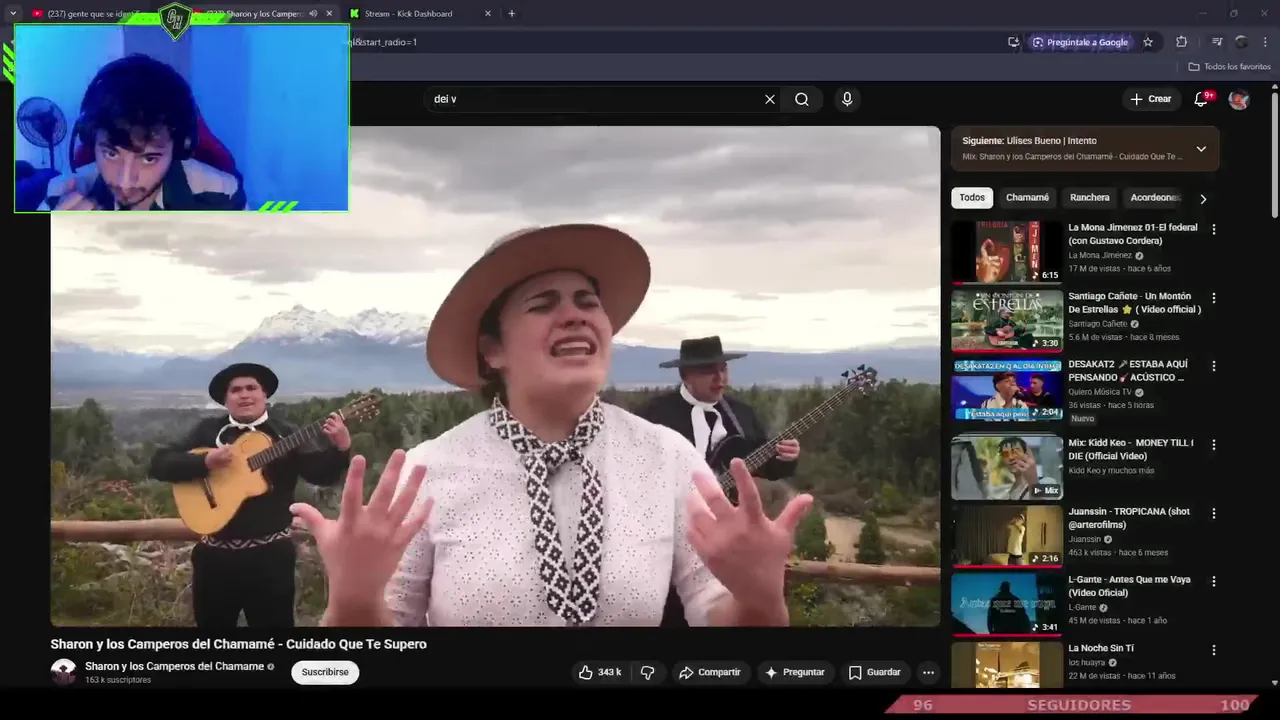Open Santiago Cañete Un Montón De Estrellas thumbnail
The width and height of the screenshot is (1280, 720).
click(1007, 320)
